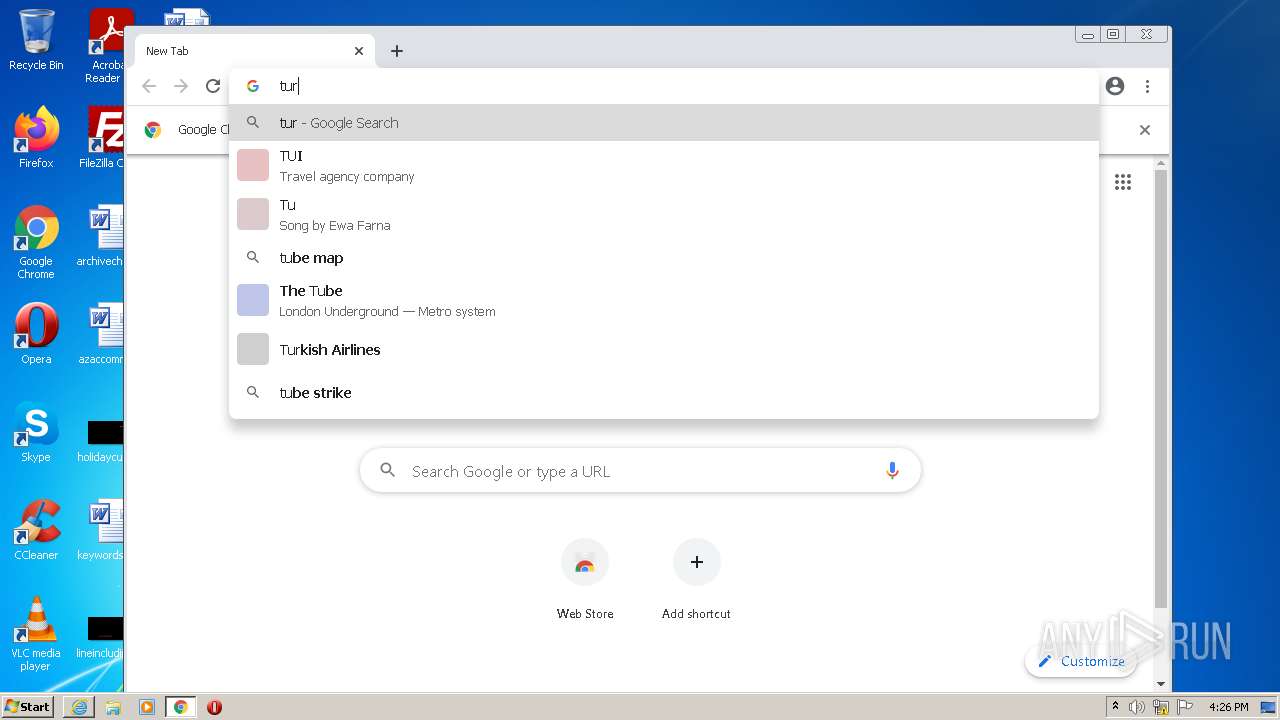Click the Chrome taskbar button
The height and width of the screenshot is (720, 1280).
pyautogui.click(x=181, y=707)
